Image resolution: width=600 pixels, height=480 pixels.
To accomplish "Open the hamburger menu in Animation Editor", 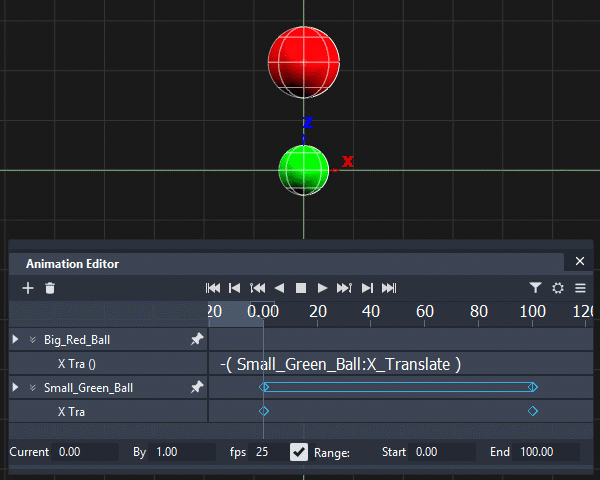I will click(580, 288).
